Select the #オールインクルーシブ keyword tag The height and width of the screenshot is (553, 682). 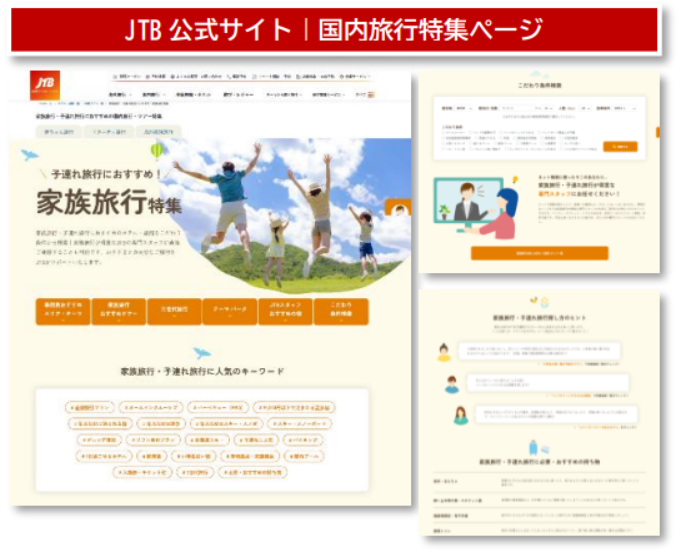[x=151, y=408]
